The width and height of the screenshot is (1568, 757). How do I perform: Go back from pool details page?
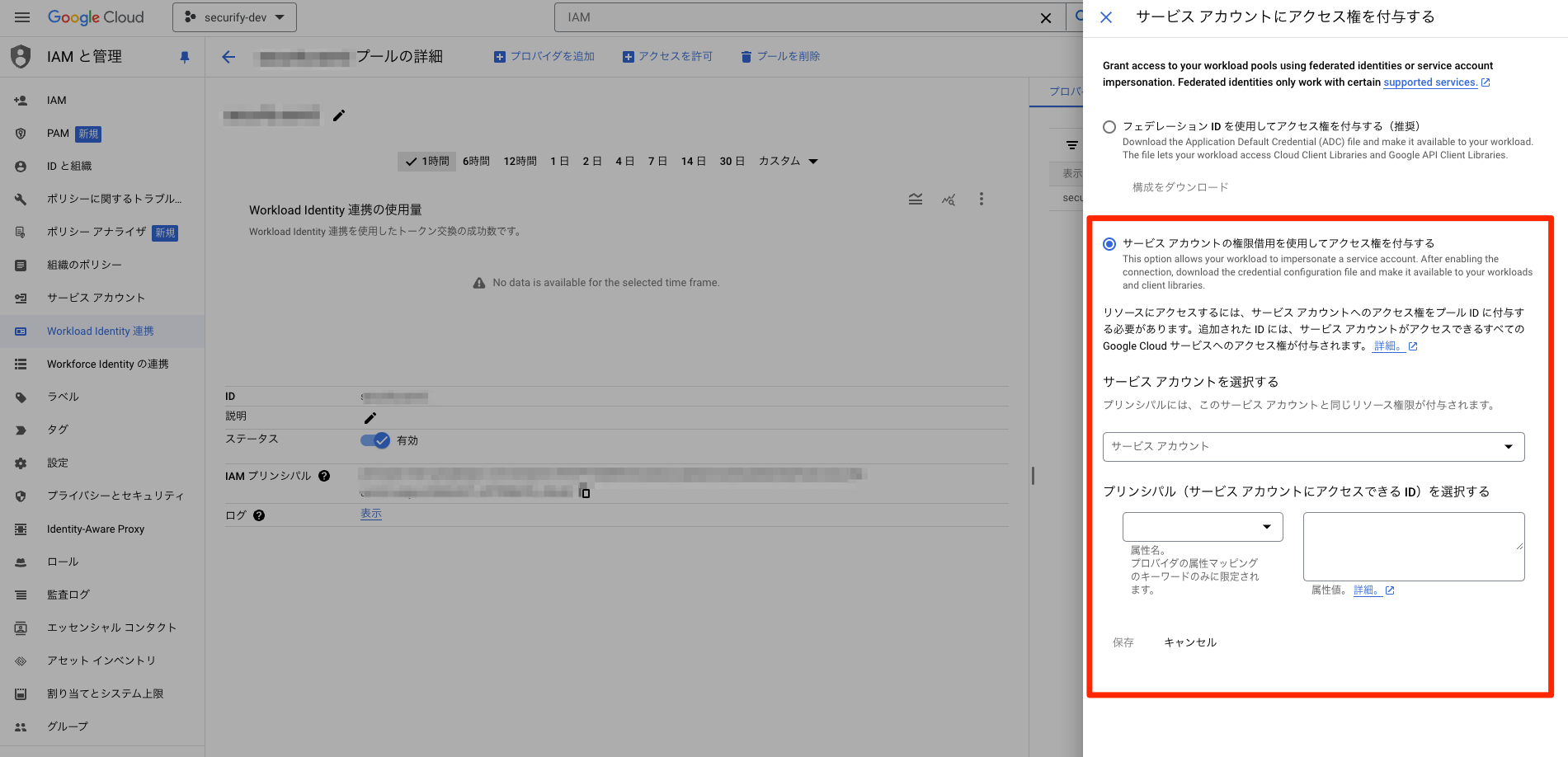(x=229, y=57)
